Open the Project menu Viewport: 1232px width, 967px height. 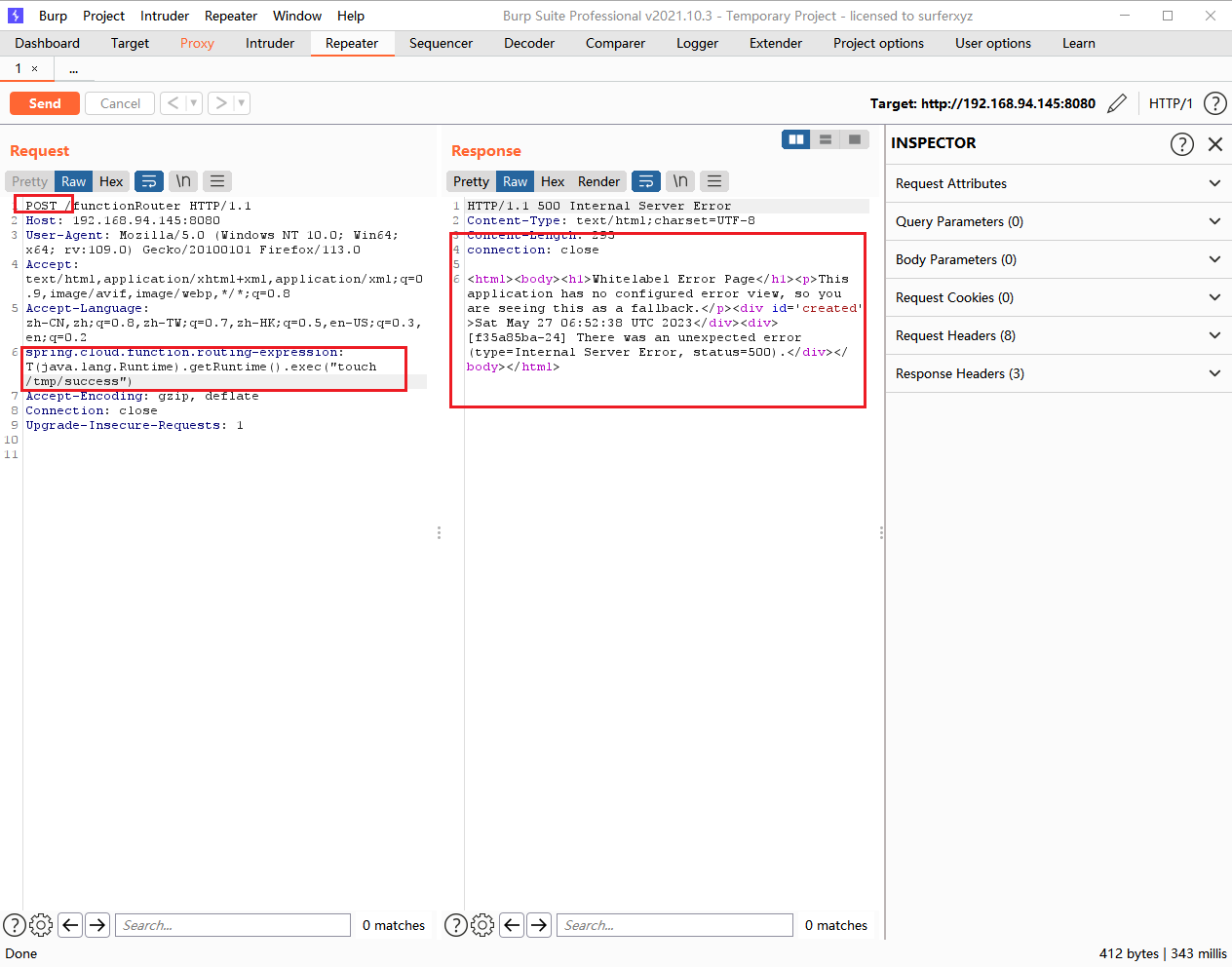[x=103, y=16]
